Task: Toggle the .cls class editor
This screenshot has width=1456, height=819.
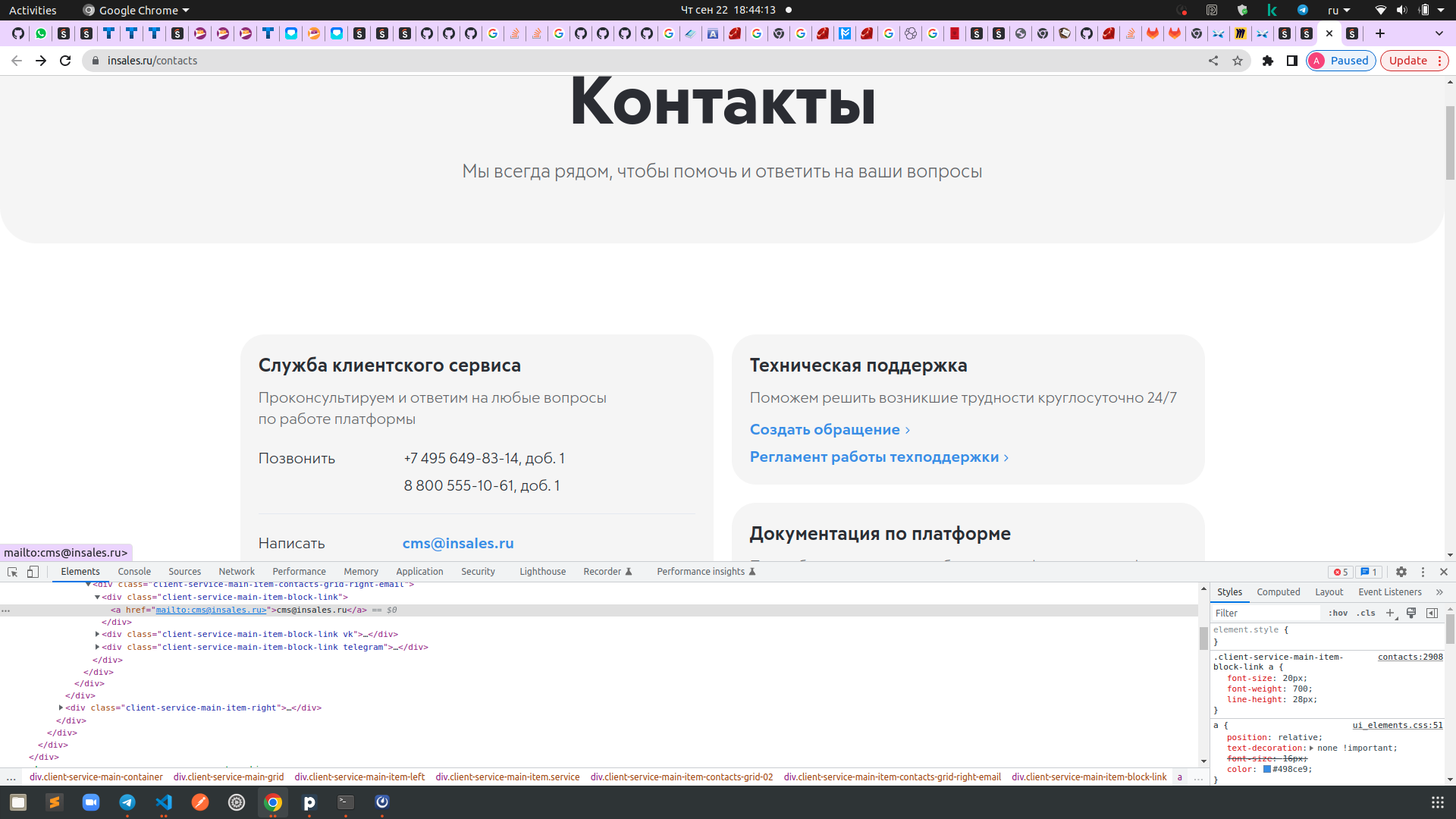Action: coord(1366,613)
